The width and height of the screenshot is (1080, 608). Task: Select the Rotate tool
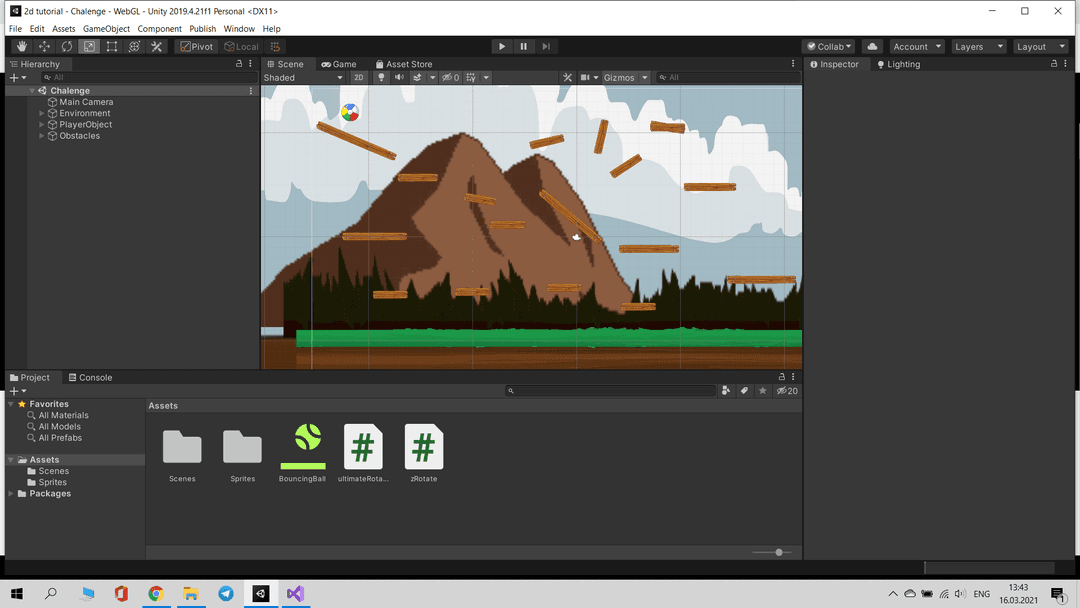click(67, 47)
